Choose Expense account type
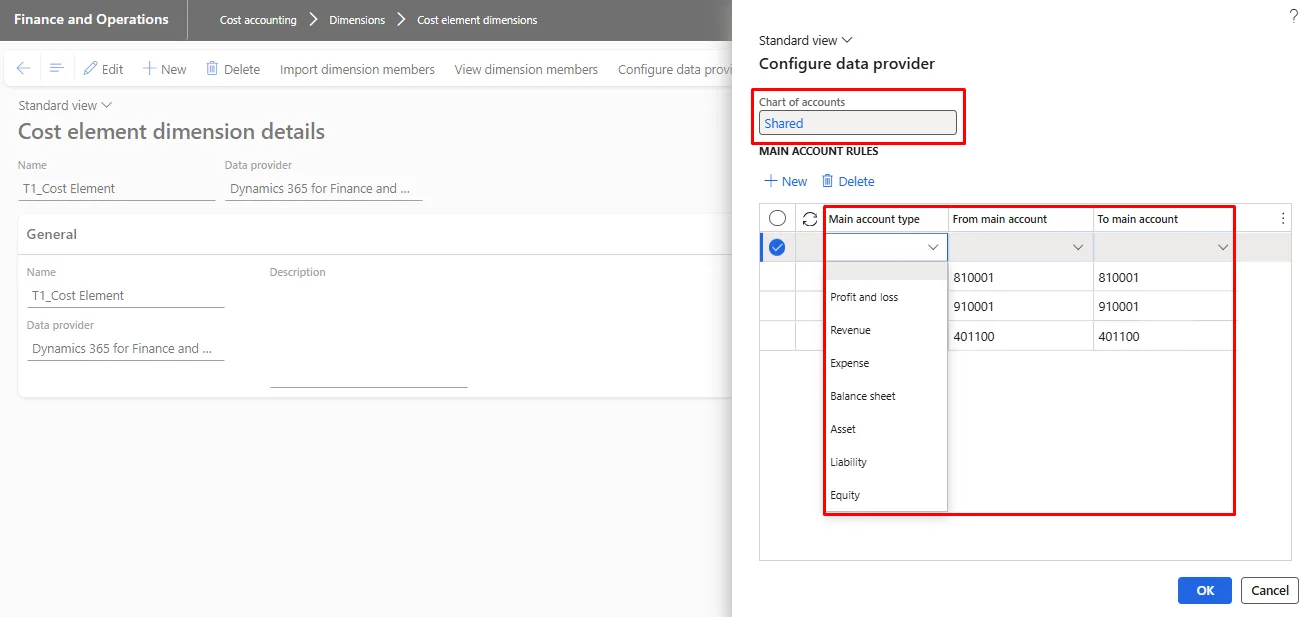 click(886, 363)
